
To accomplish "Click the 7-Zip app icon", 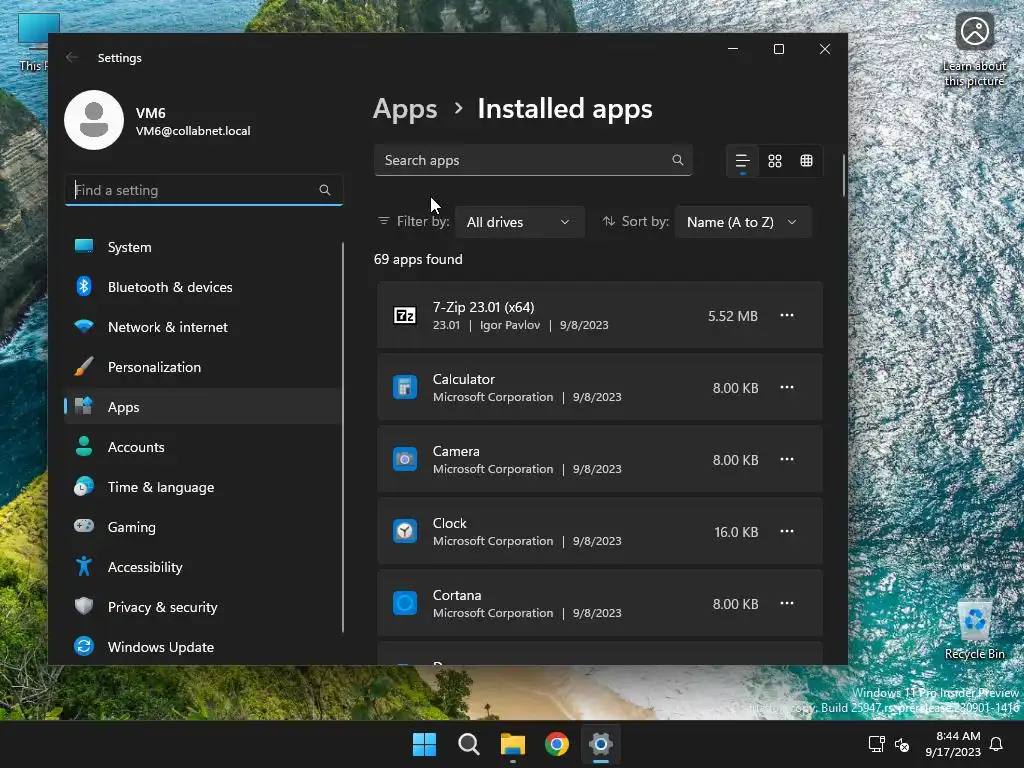I will pos(405,315).
